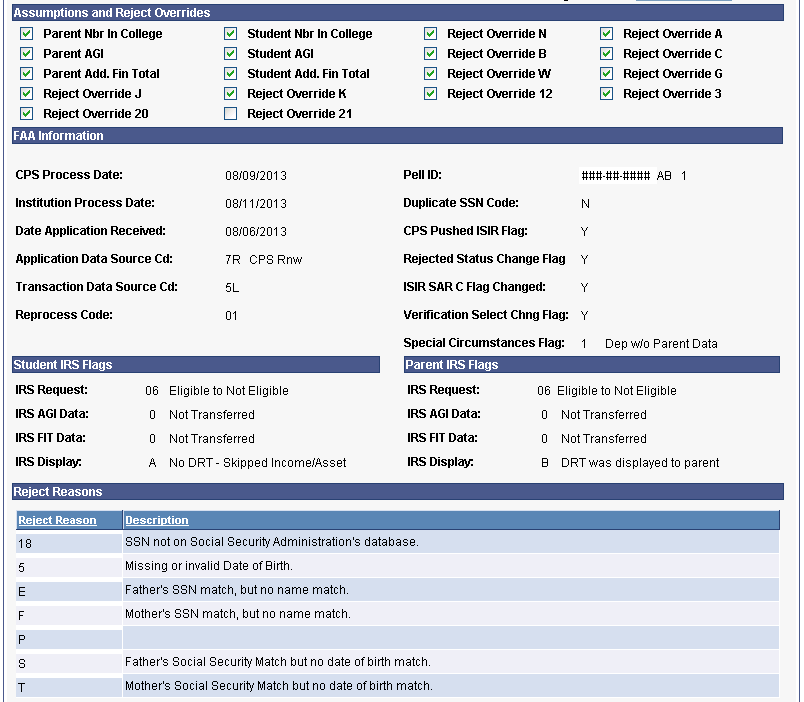Image resolution: width=804 pixels, height=702 pixels.
Task: Uncheck Reject Override A checkbox
Action: pos(607,34)
